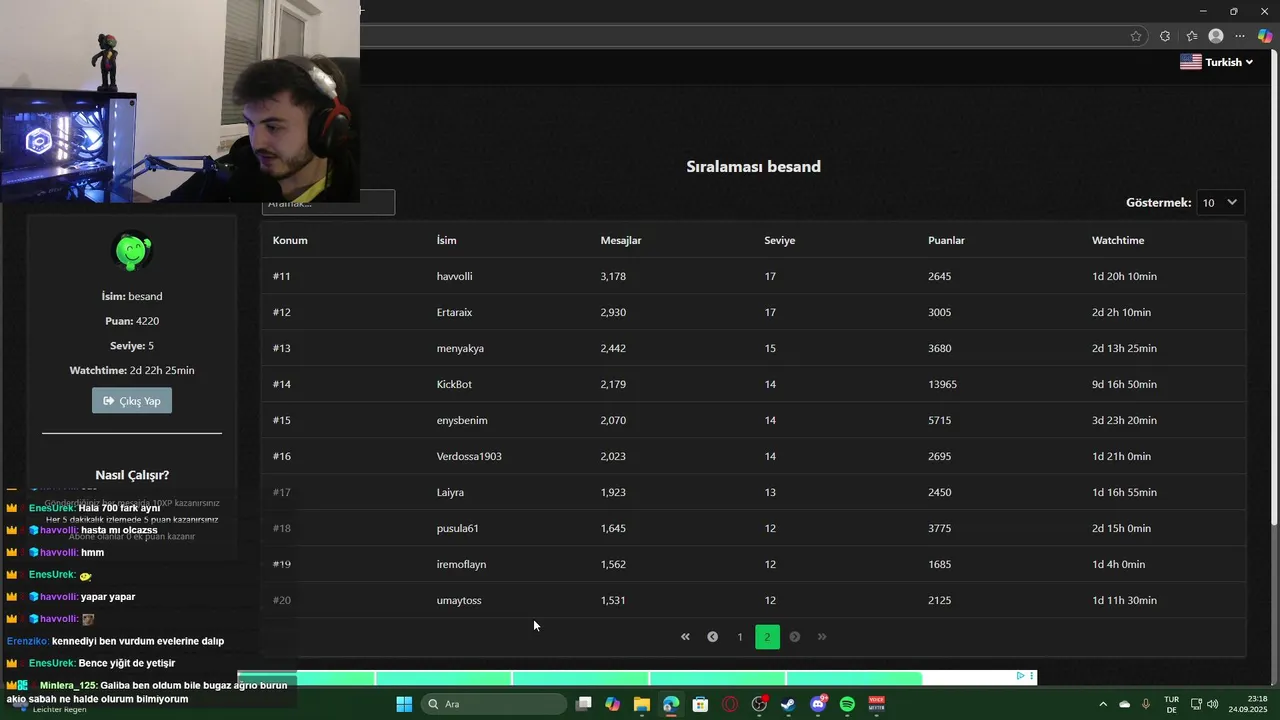Click the Ertaraix table row name
This screenshot has height=720, width=1280.
click(x=454, y=312)
